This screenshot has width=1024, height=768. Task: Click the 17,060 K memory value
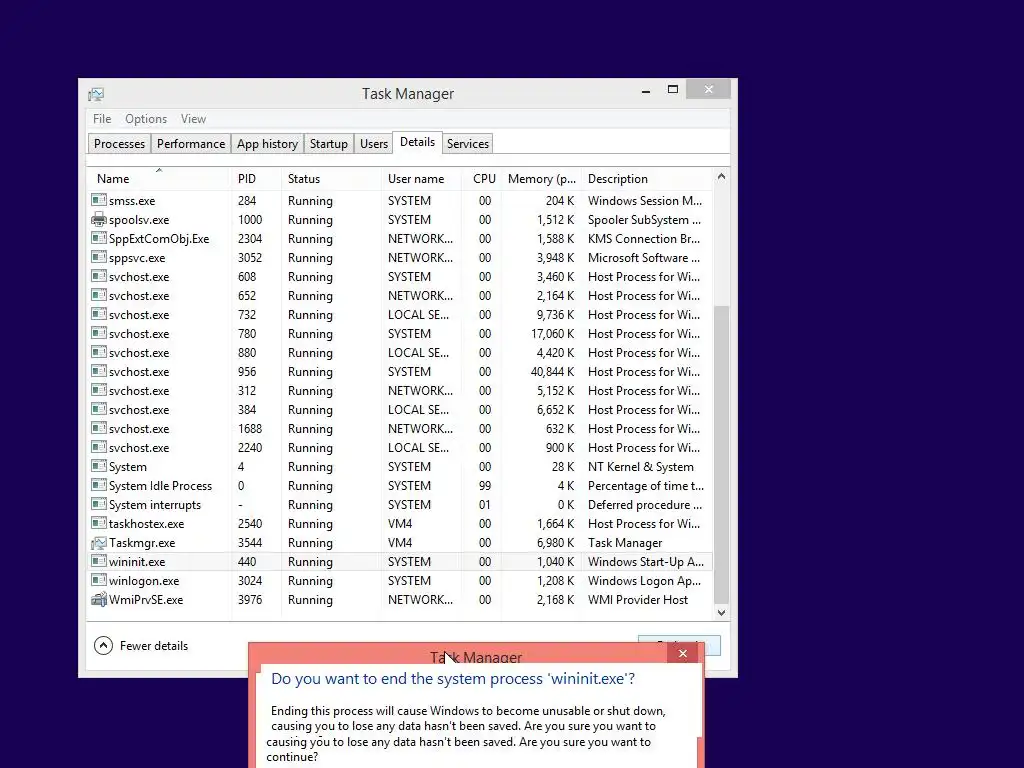[x=552, y=334]
